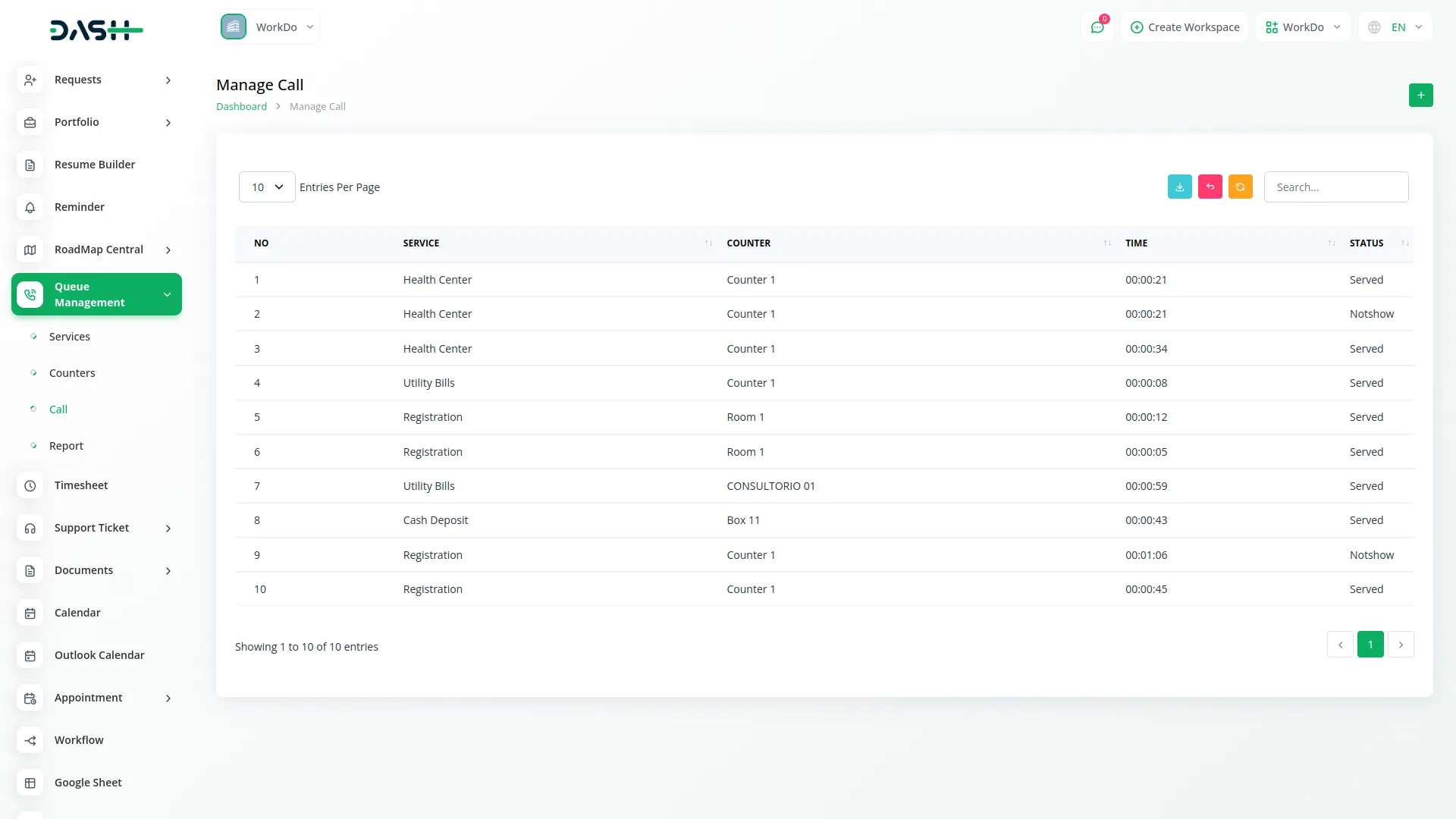Viewport: 1456px width, 819px height.
Task: Click the teal download export icon
Action: (x=1179, y=187)
